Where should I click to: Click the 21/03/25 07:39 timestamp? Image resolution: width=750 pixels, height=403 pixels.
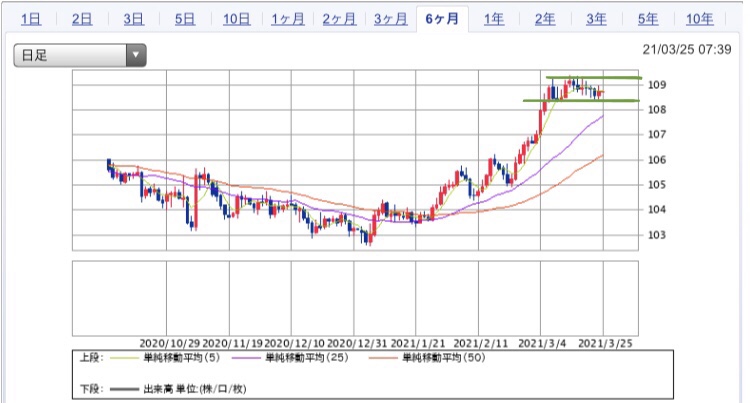(x=687, y=49)
